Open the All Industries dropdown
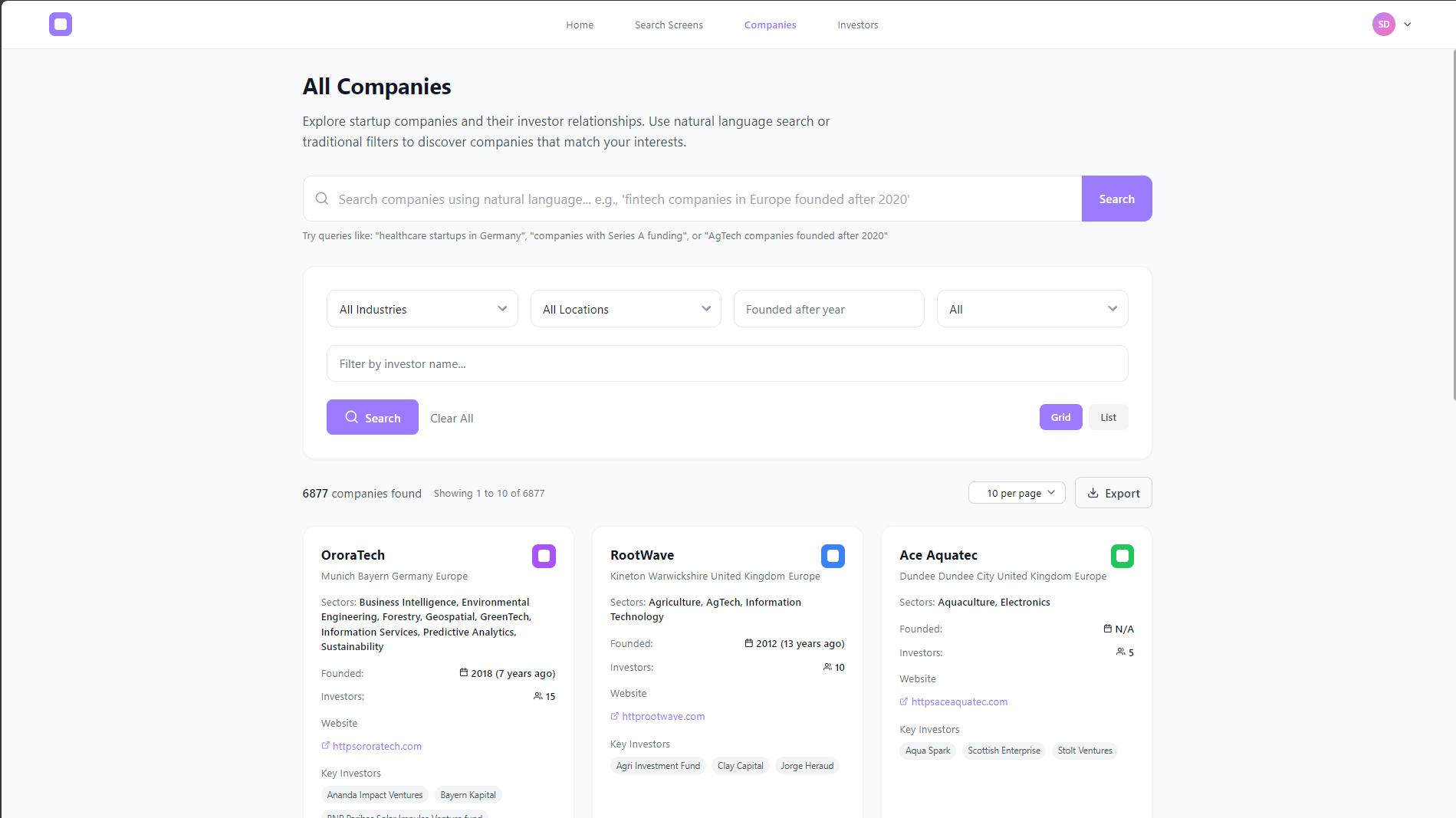 point(422,308)
